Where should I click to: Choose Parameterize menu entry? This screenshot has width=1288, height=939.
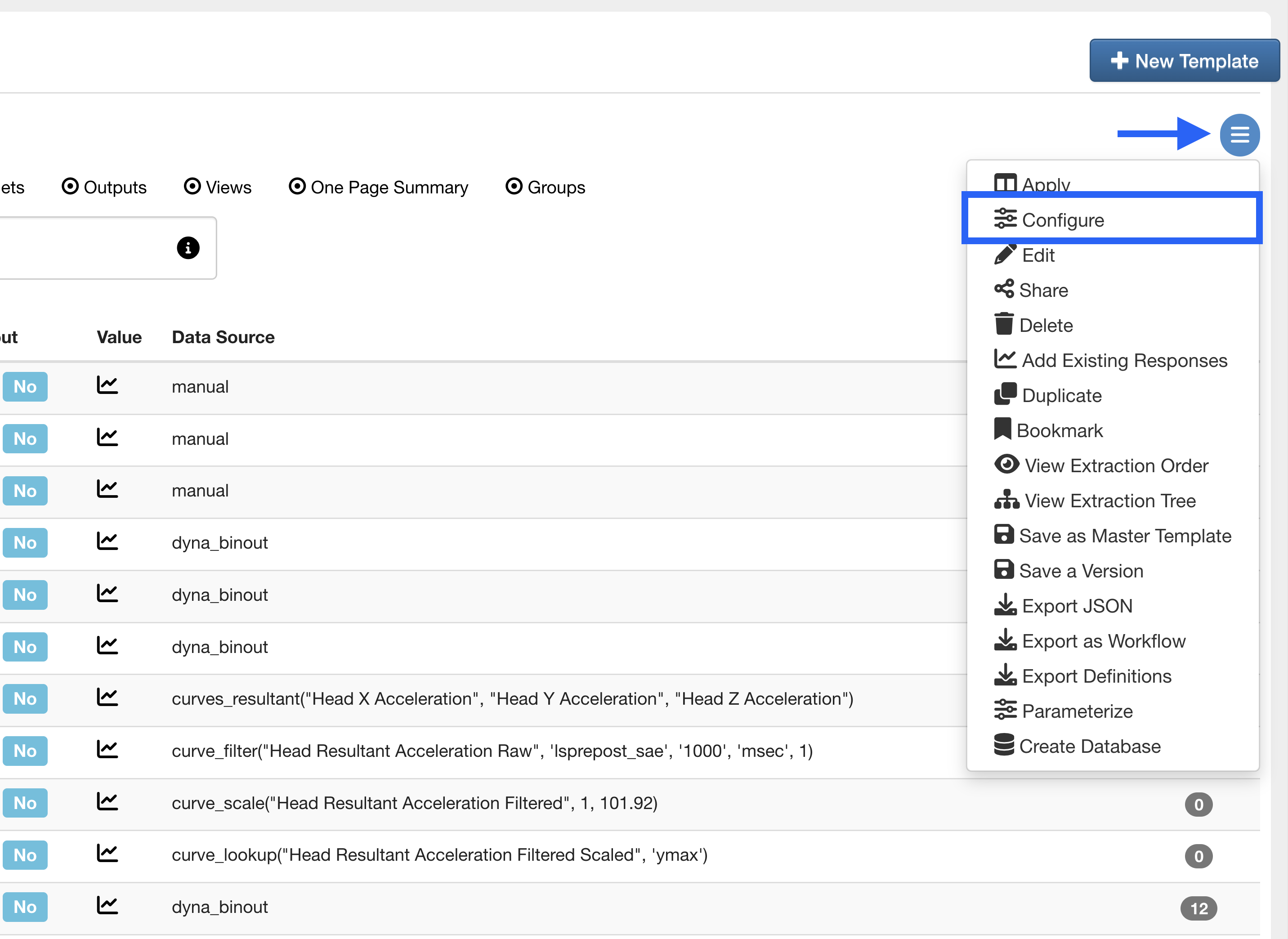tap(1112, 711)
